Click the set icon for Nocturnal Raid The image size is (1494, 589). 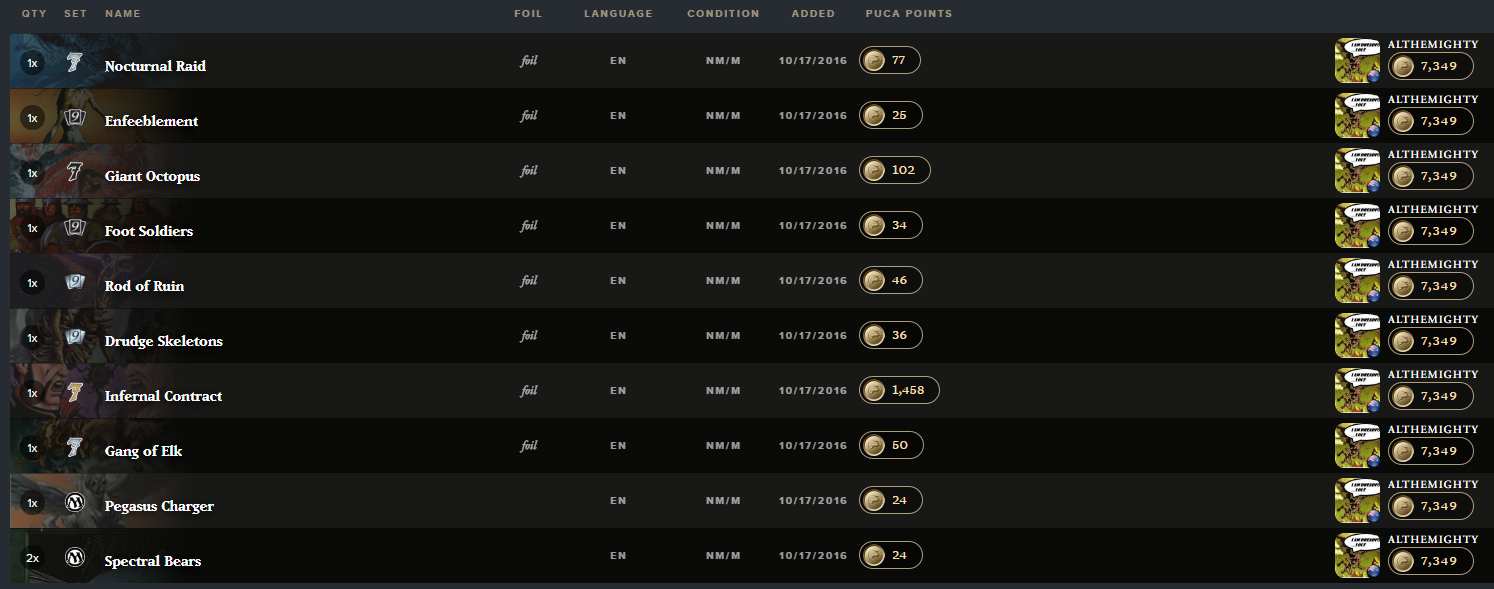point(75,63)
